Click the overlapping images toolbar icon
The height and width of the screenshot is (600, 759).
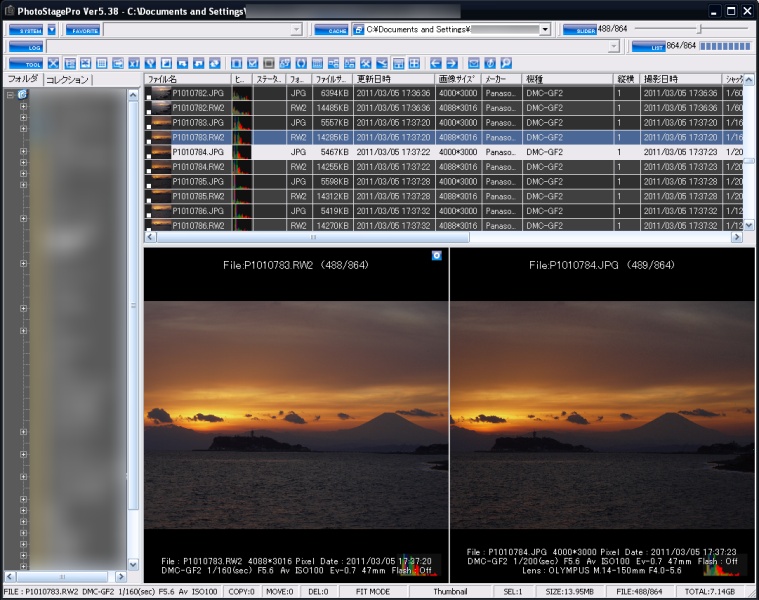285,63
